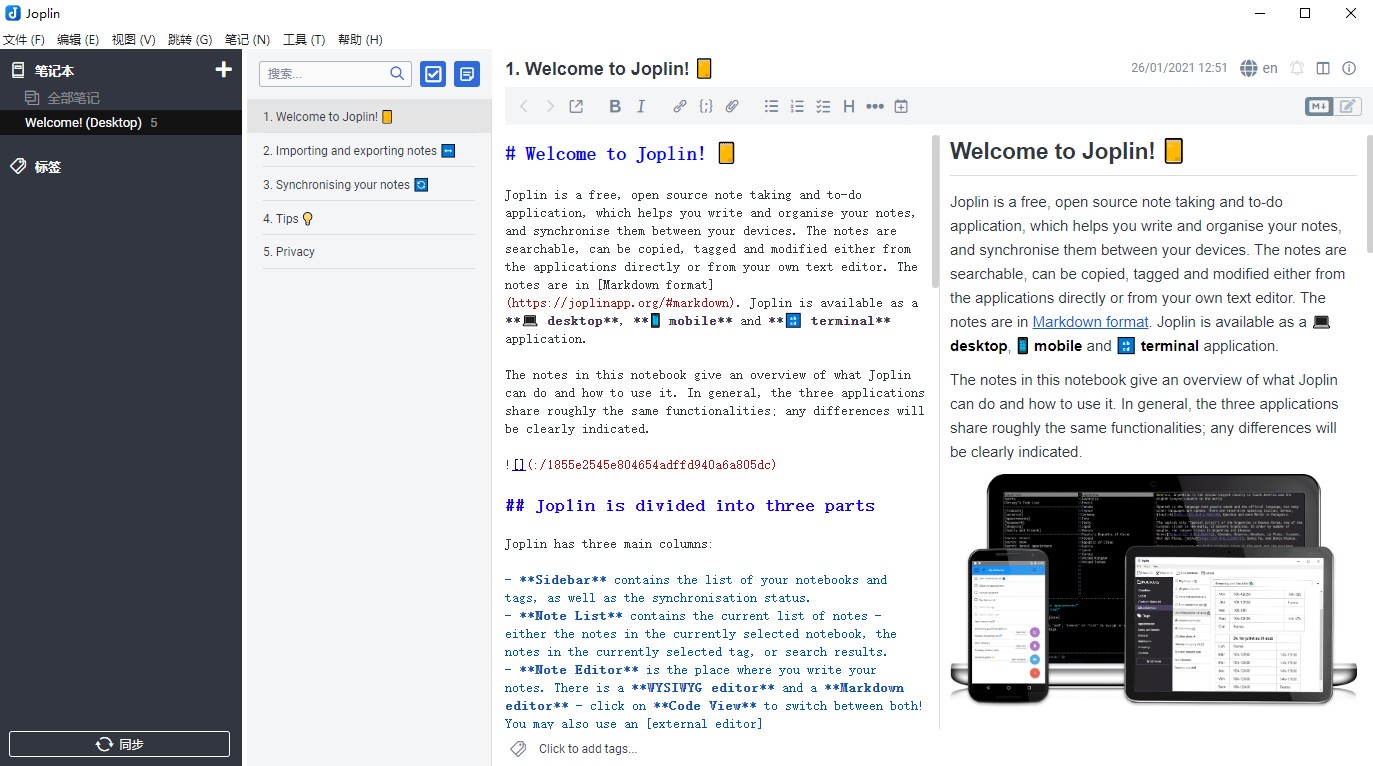Viewport: 1373px width, 766px height.
Task: Apply italic formatting from the toolbar
Action: (641, 107)
